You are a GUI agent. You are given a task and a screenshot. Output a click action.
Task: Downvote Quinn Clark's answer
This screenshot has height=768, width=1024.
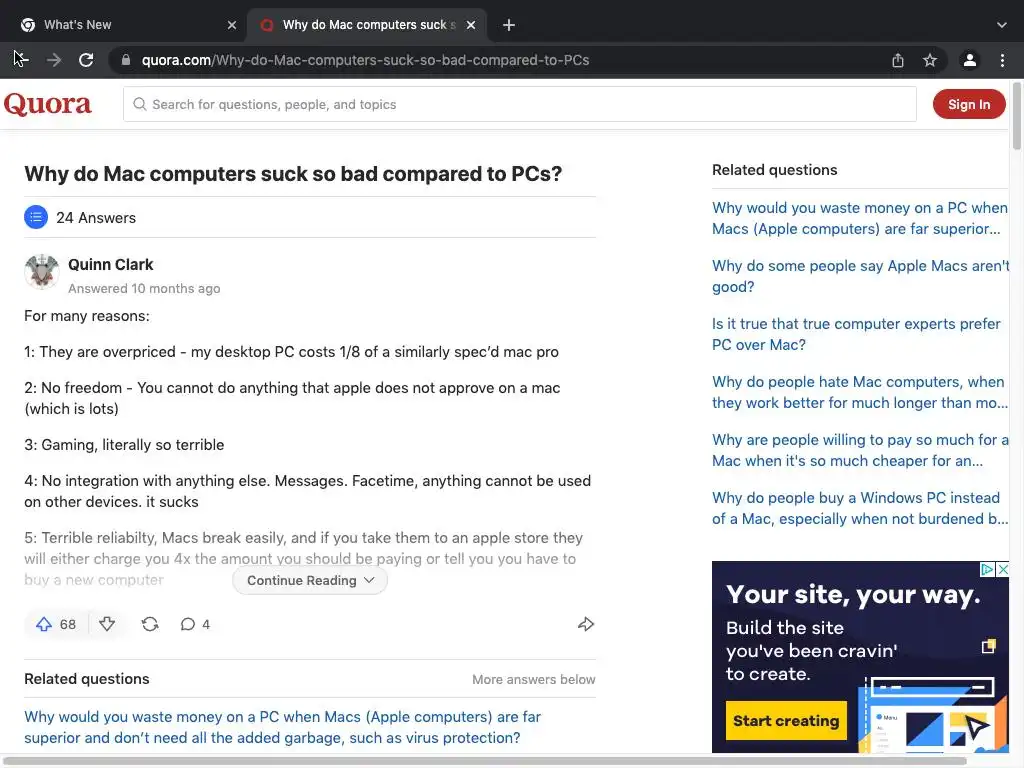coord(107,624)
